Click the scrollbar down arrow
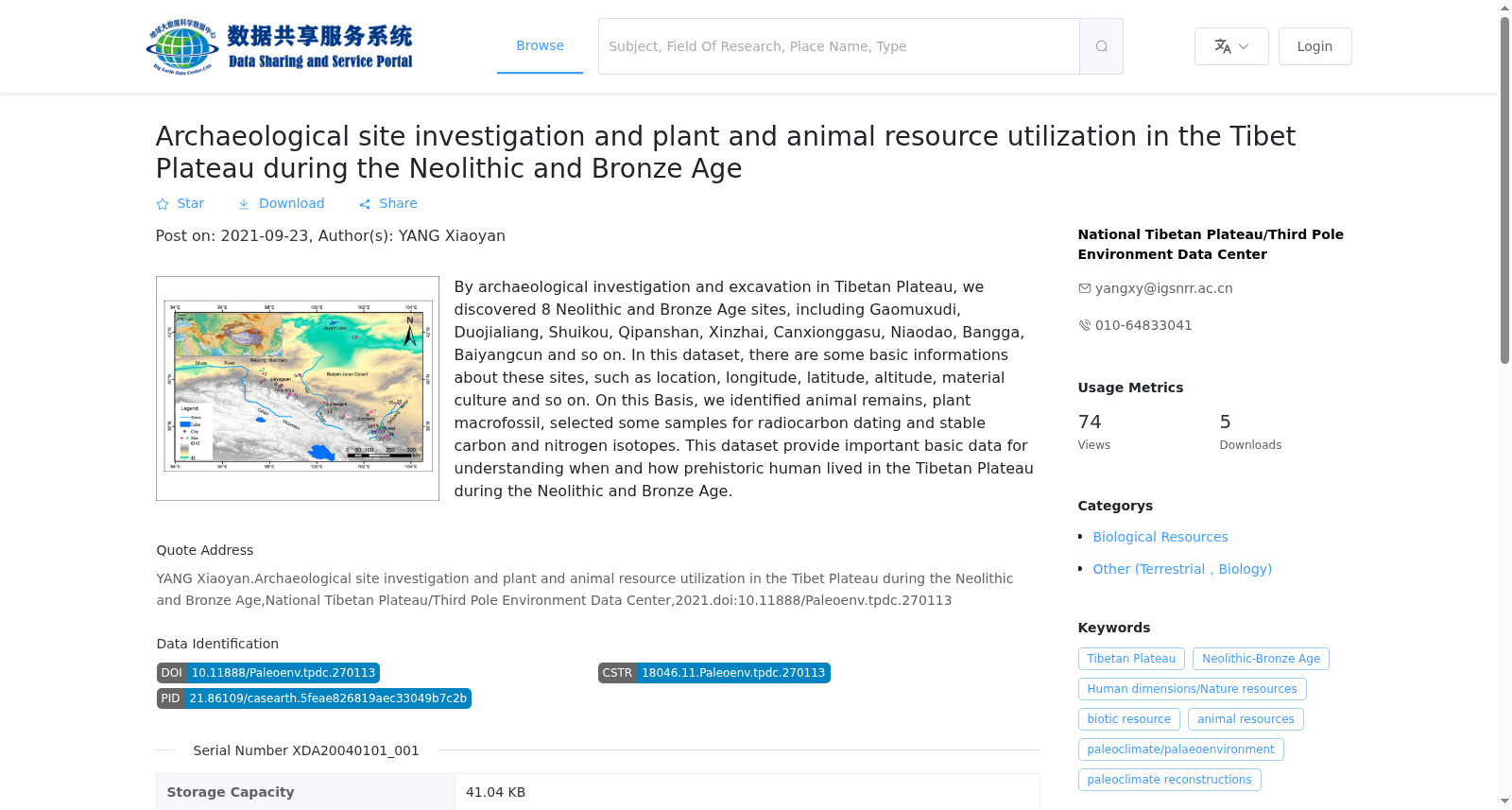 coord(1504,801)
